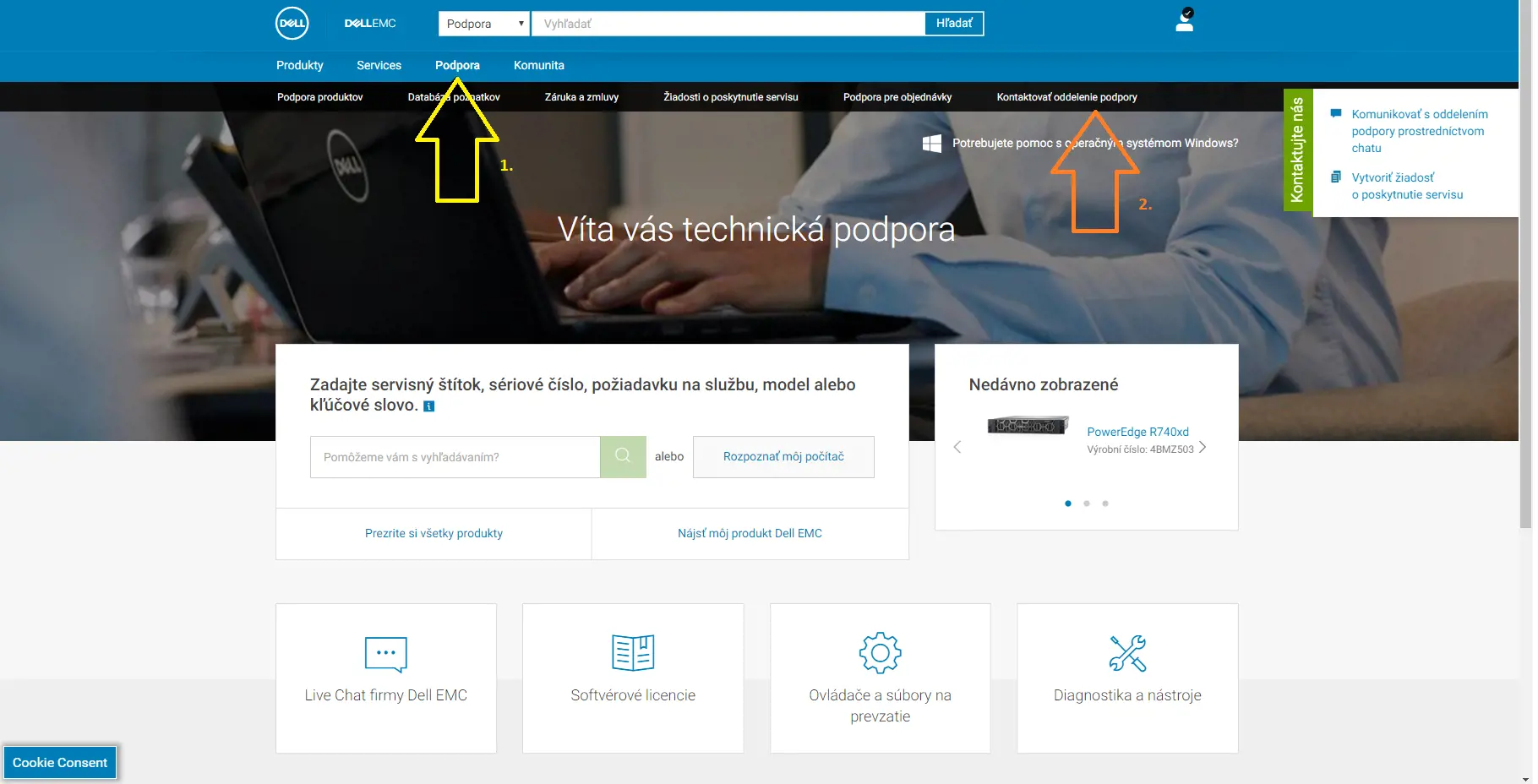Click the green search magnifier button
The image size is (1538, 784).
pos(623,456)
